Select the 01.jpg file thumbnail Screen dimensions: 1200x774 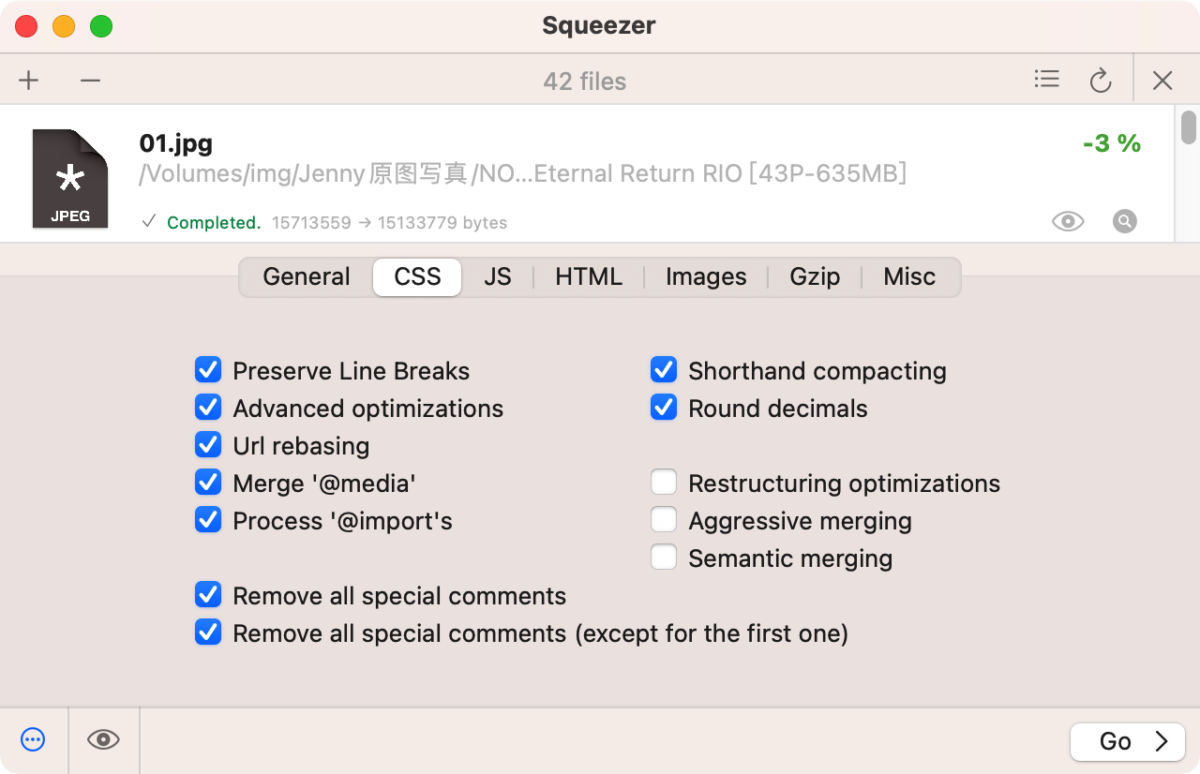(x=70, y=178)
